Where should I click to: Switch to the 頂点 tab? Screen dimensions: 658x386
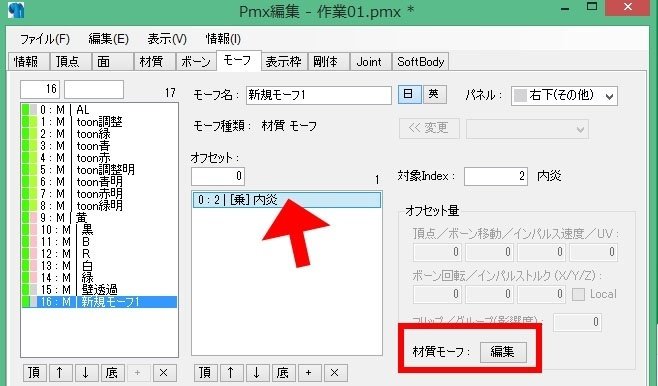click(70, 62)
